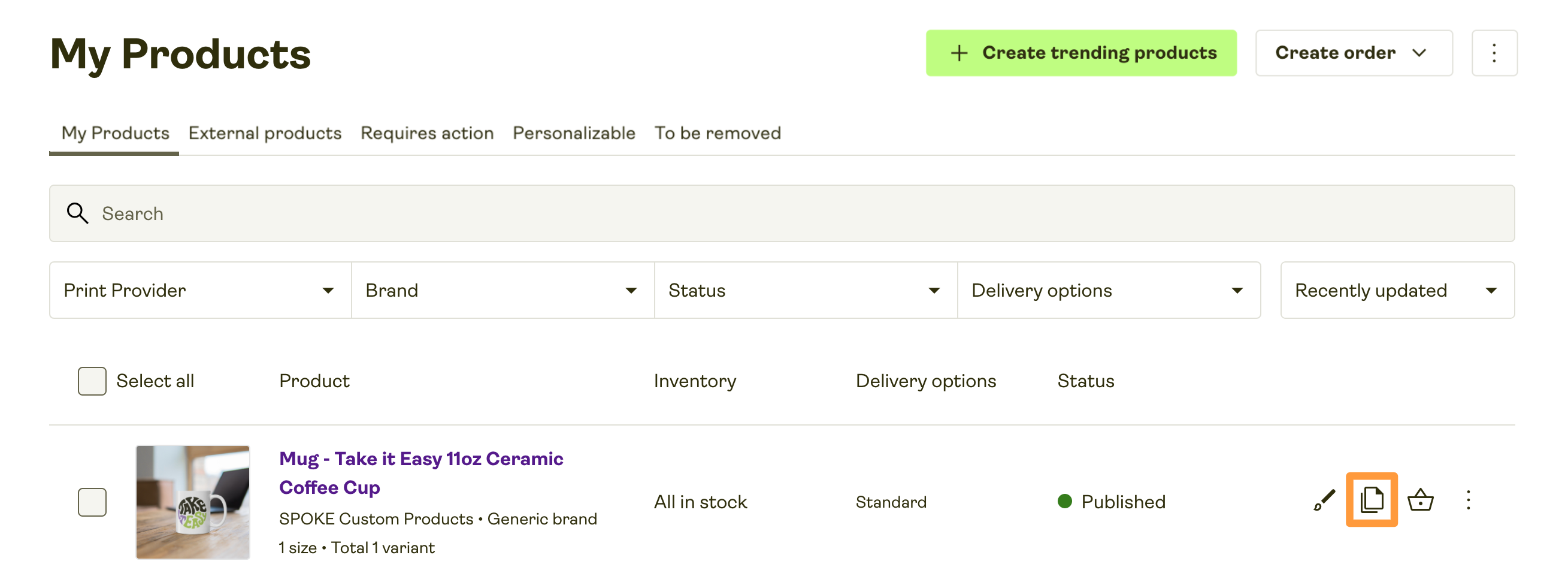The width and height of the screenshot is (1568, 570).
Task: Open the Print Provider filter dropdown
Action: click(x=199, y=290)
